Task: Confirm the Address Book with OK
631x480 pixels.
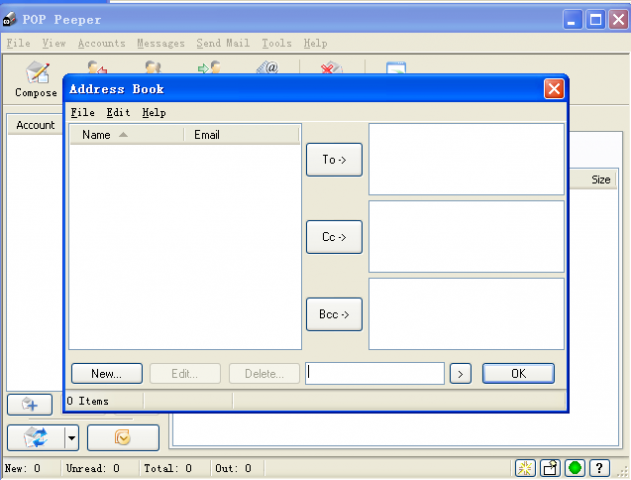Action: click(518, 373)
